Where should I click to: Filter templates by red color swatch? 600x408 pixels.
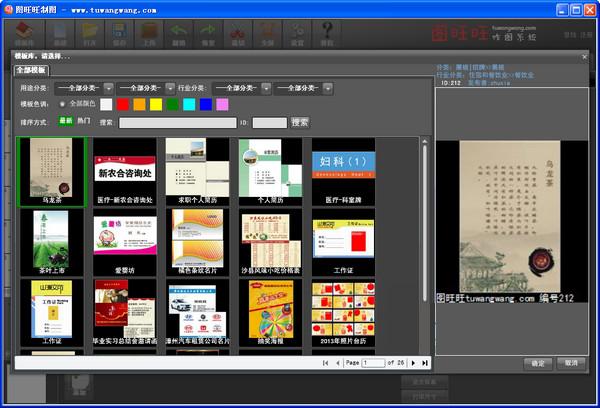[123, 104]
